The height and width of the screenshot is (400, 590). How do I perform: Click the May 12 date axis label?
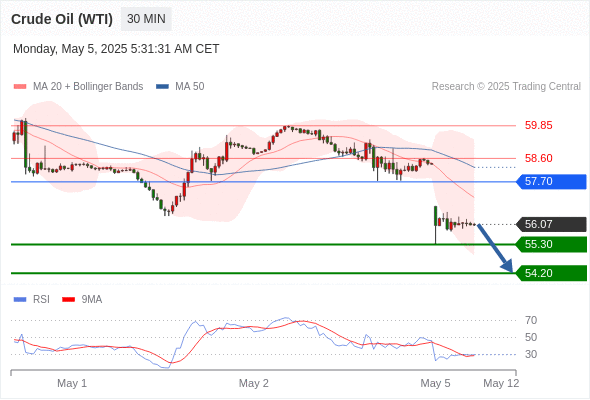(501, 383)
